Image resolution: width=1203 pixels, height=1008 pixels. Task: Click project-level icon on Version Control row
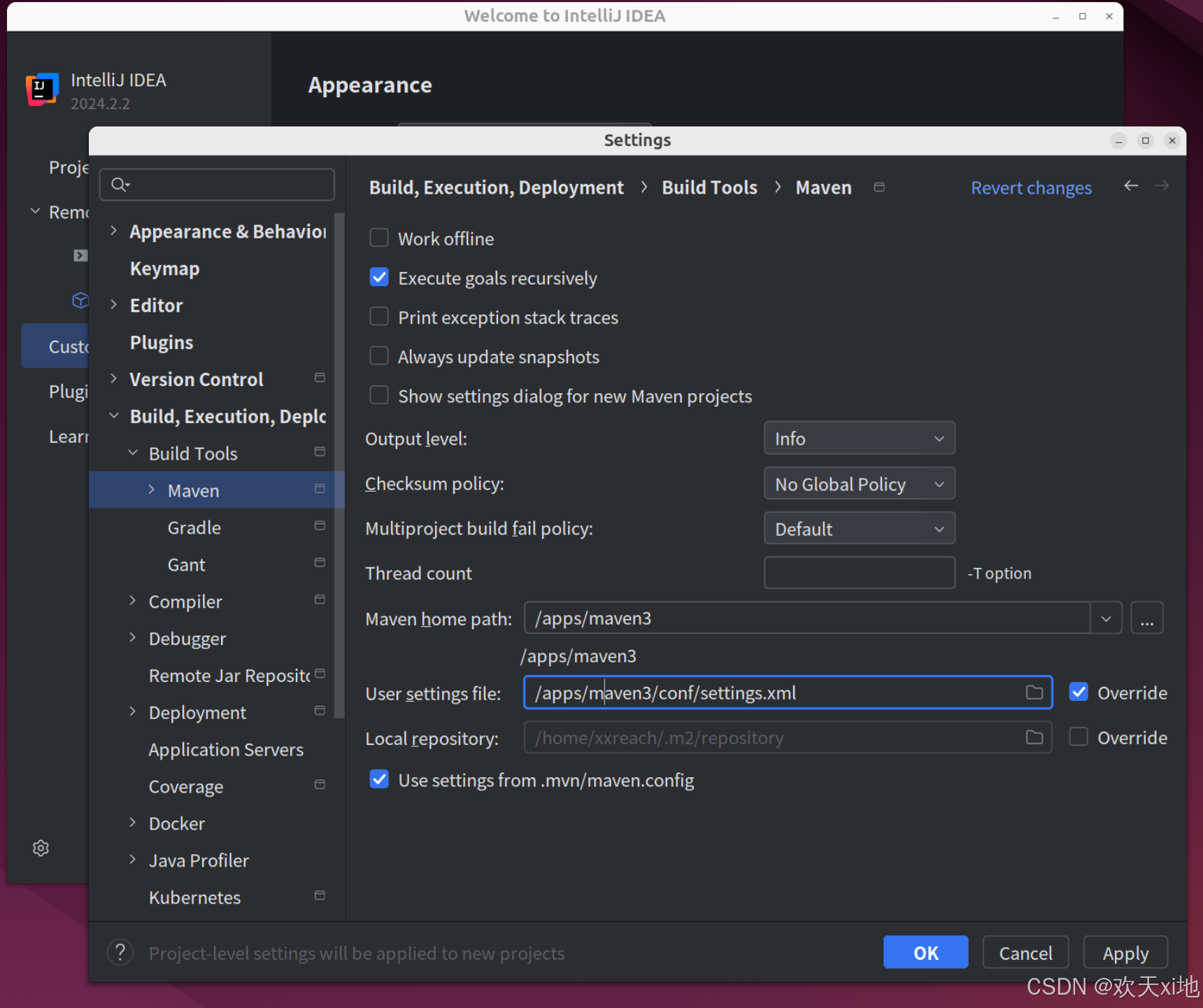click(320, 378)
